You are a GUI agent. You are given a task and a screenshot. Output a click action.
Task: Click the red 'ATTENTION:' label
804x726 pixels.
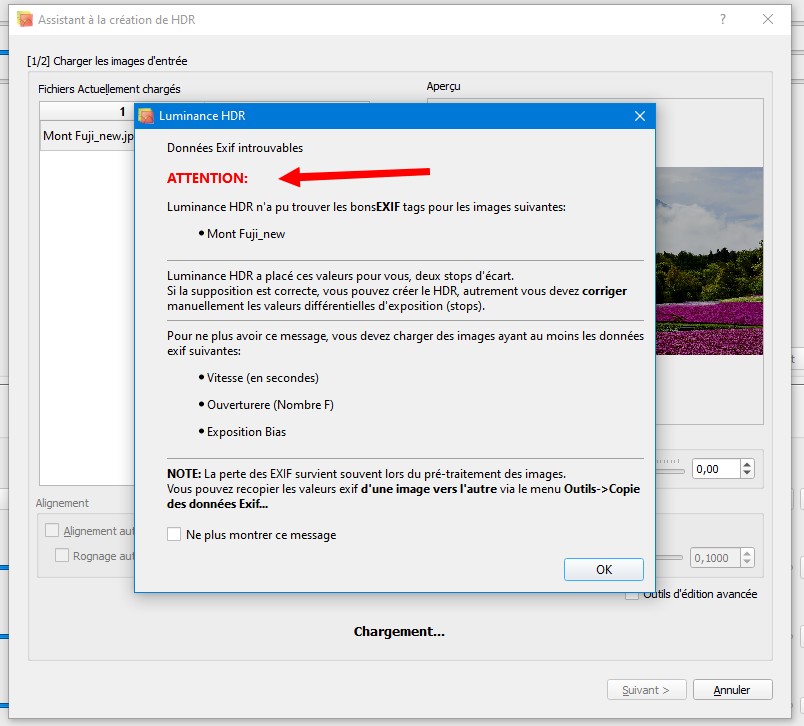tap(207, 178)
